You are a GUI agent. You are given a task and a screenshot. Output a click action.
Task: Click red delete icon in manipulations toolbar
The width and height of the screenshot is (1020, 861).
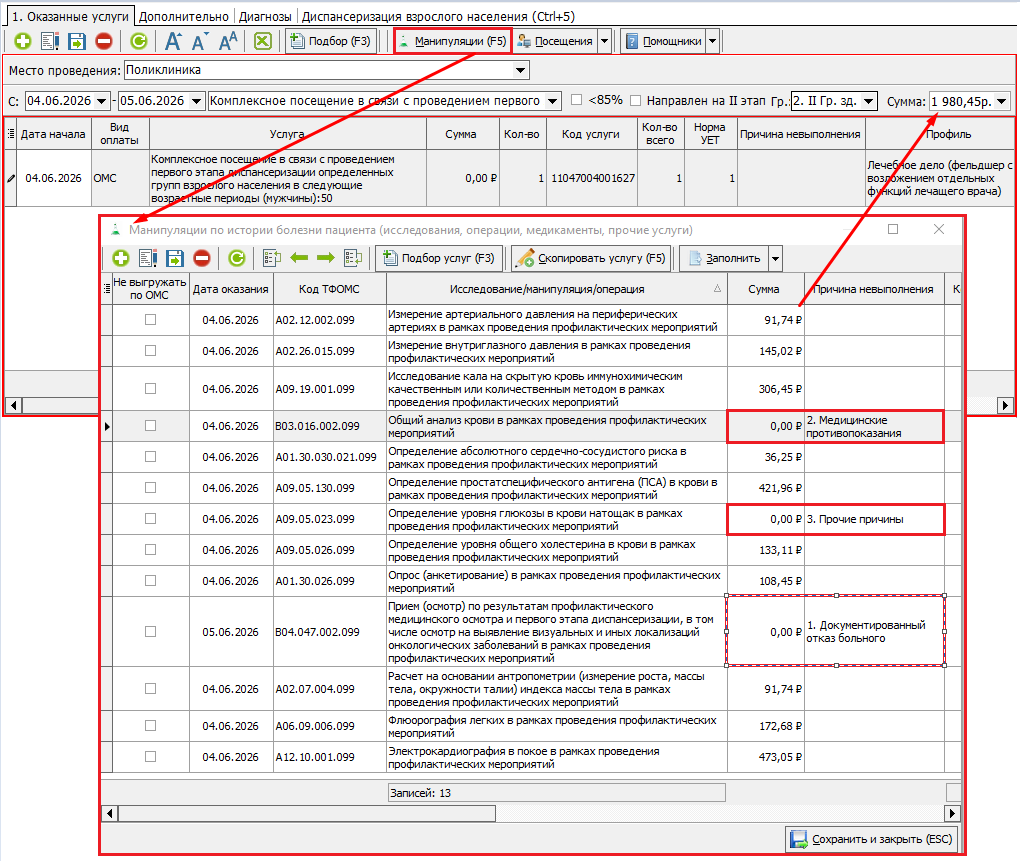click(x=202, y=258)
